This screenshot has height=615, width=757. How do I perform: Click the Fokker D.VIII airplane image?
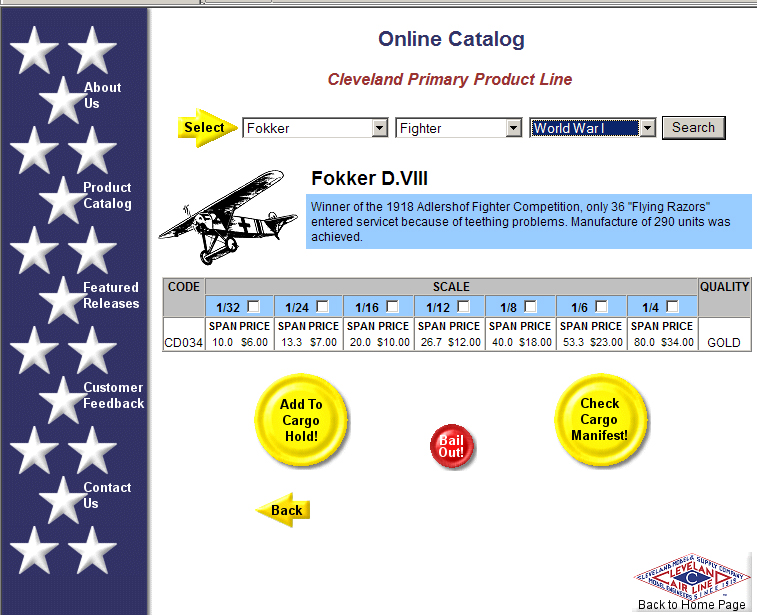point(230,217)
